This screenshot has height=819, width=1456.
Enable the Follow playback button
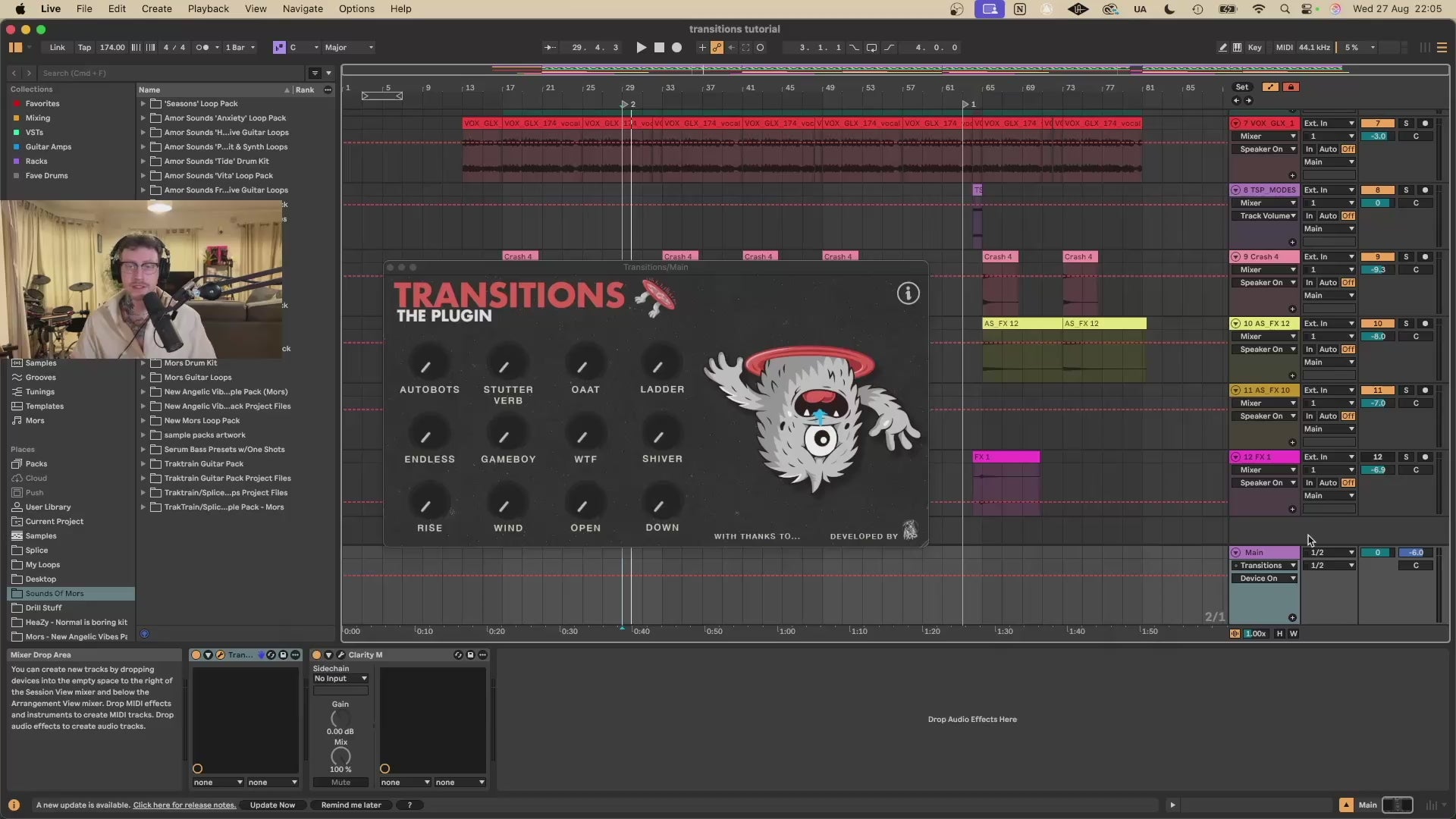(x=550, y=47)
